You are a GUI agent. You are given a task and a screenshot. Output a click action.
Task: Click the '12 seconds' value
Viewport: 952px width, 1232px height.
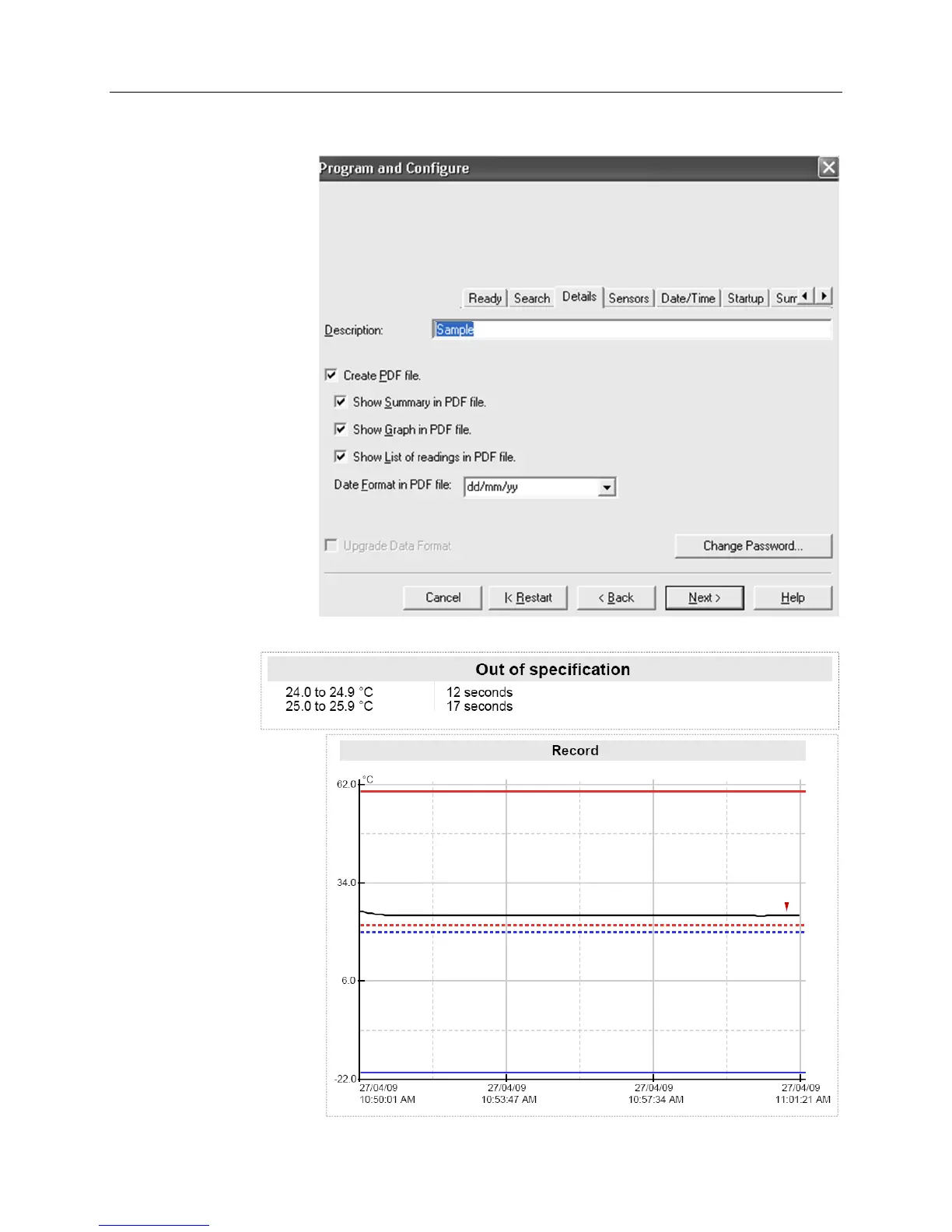point(479,692)
